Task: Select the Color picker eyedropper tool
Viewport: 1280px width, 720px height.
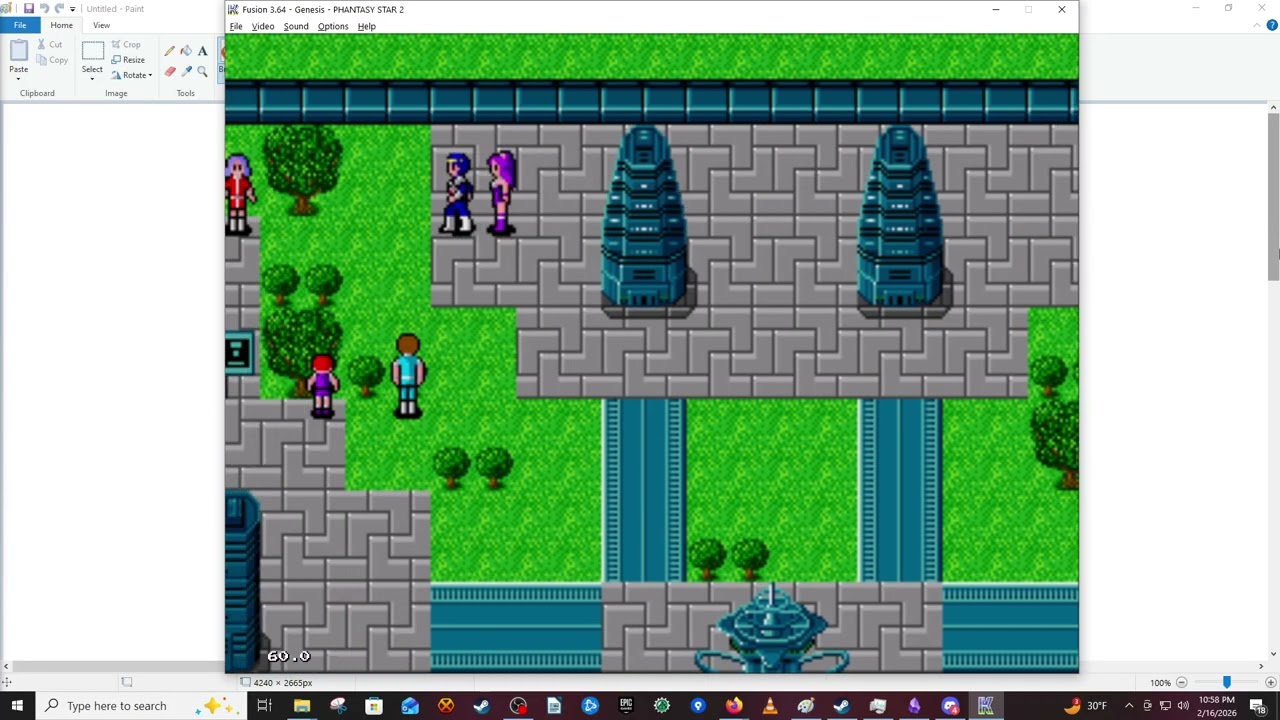Action: pyautogui.click(x=186, y=71)
